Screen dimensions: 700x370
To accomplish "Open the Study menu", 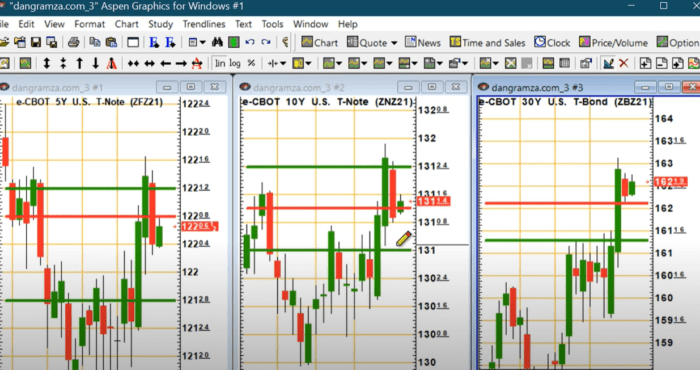I will [x=161, y=24].
